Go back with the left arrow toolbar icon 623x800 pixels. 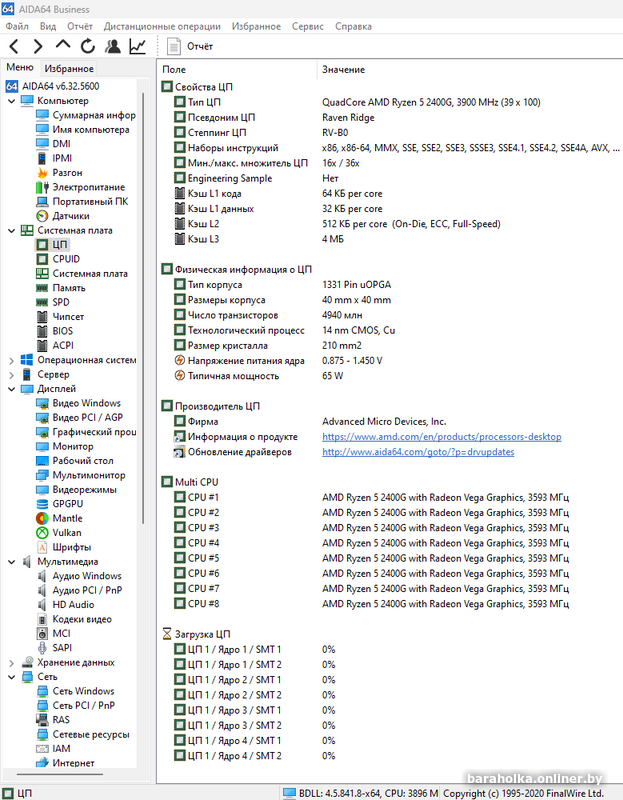pos(14,46)
